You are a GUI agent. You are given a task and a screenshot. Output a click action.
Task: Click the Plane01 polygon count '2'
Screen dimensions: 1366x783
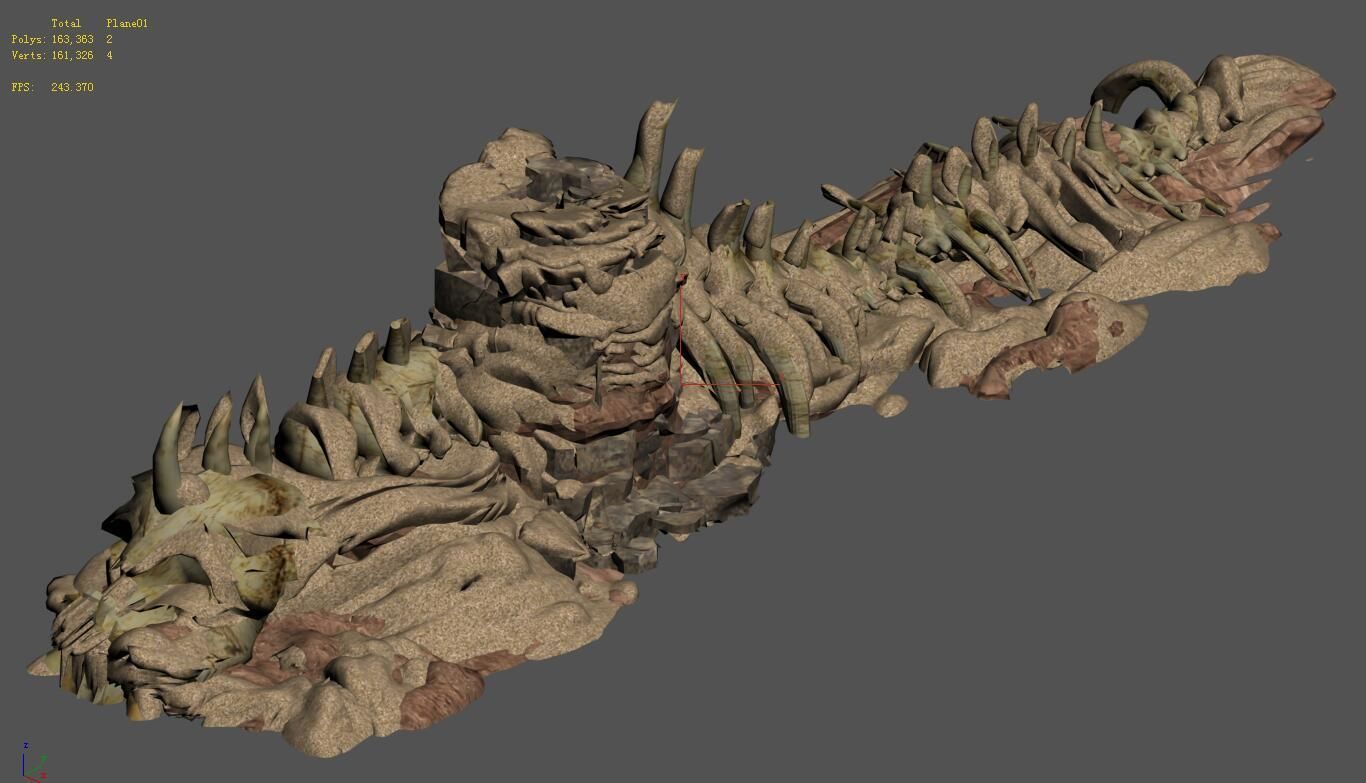tap(109, 39)
